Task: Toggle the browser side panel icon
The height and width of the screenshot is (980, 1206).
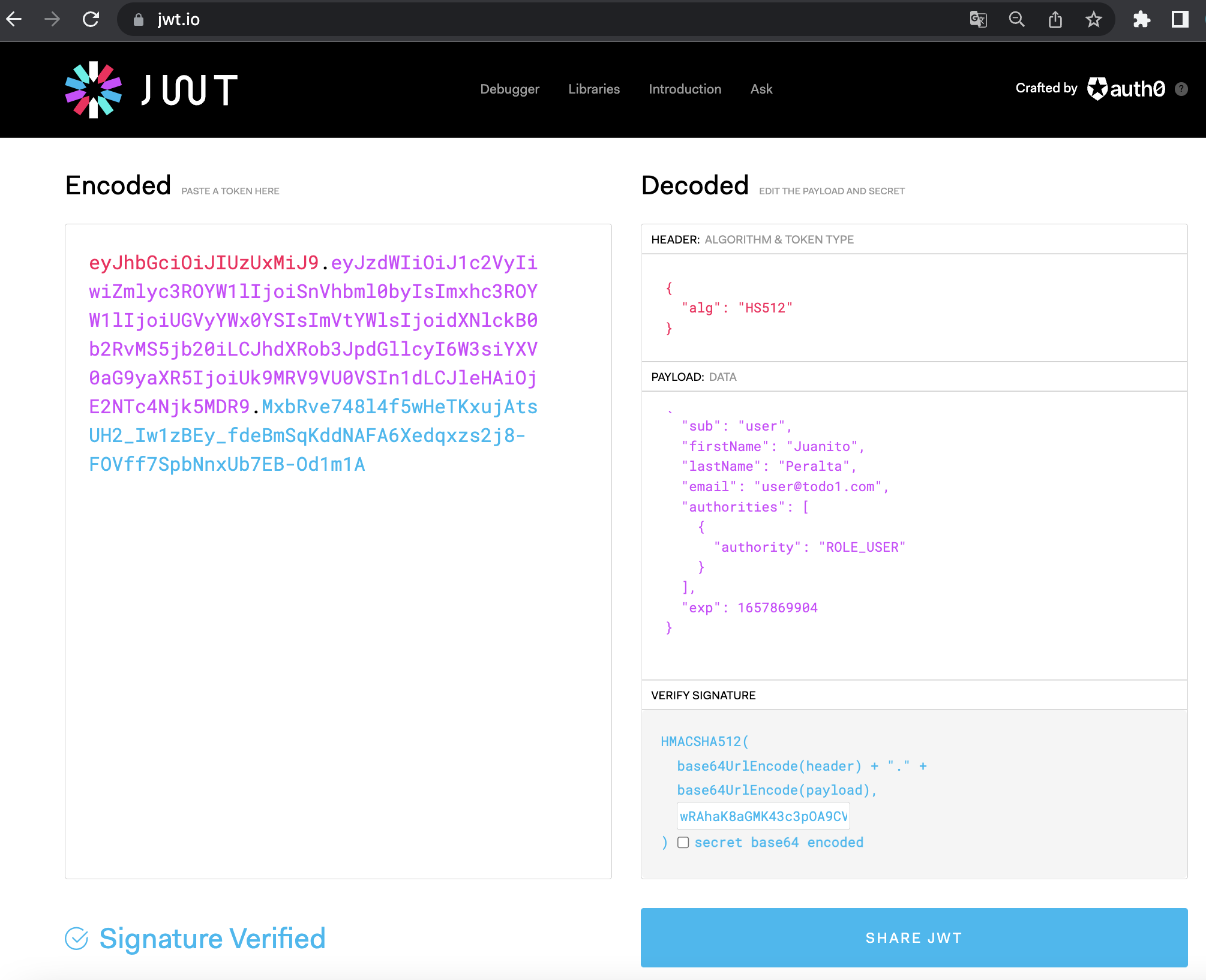Action: point(1180,19)
